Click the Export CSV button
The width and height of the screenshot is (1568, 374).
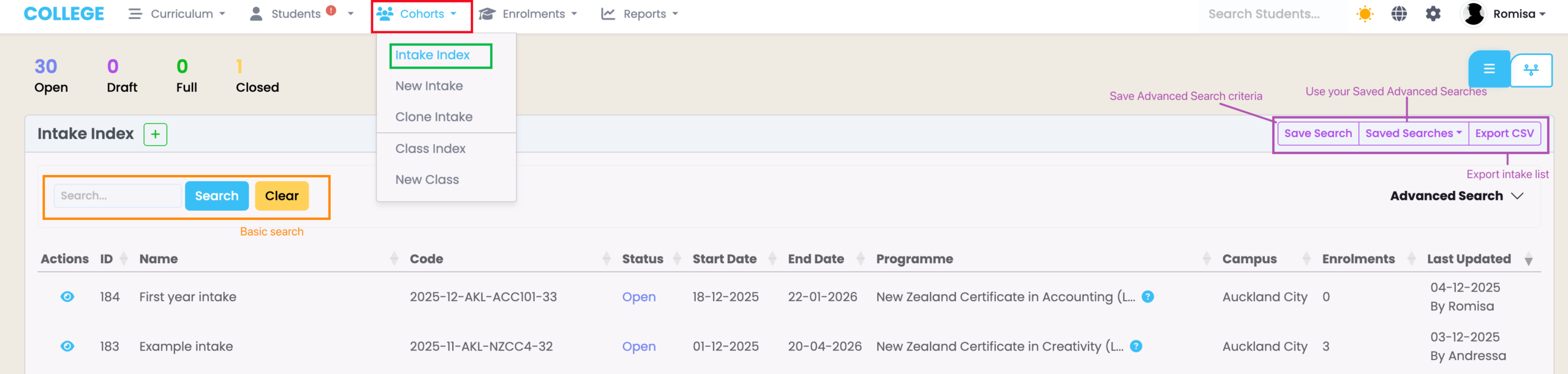(x=1504, y=133)
